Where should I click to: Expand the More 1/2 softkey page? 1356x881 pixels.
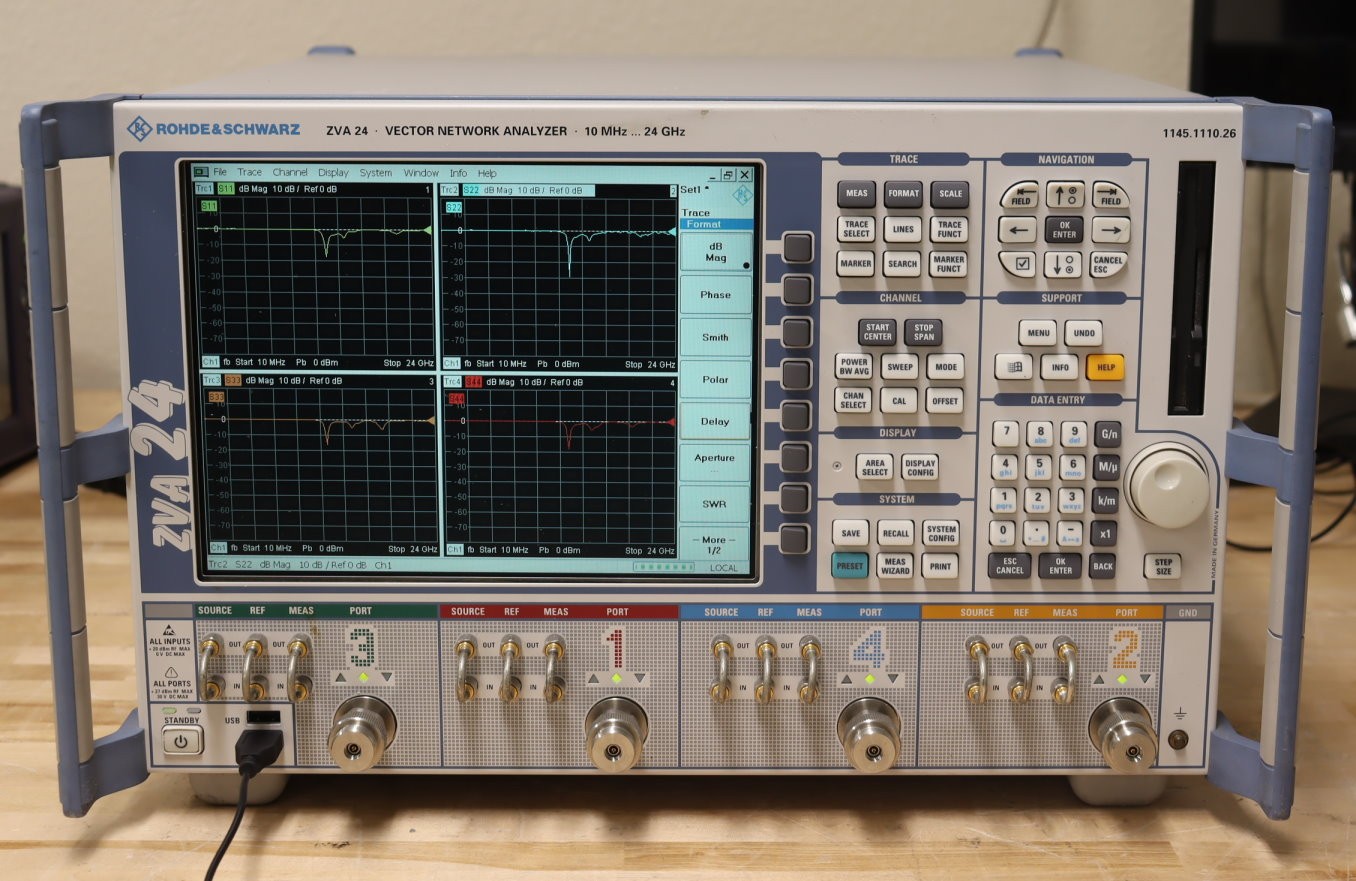(x=715, y=545)
